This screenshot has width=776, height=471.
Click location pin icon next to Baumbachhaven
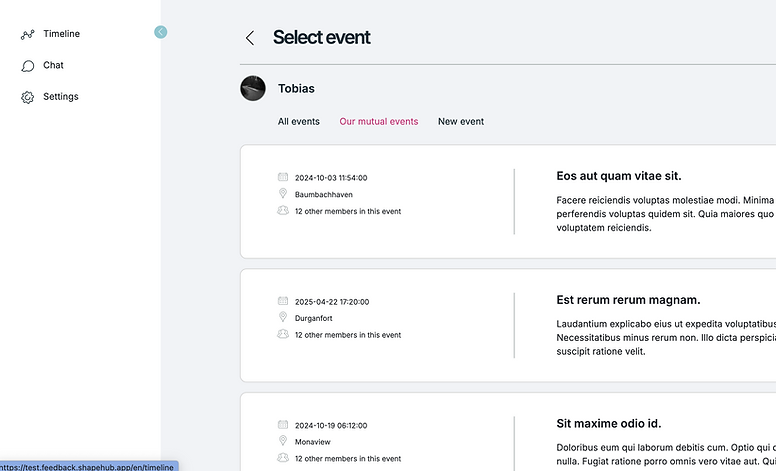pyautogui.click(x=283, y=194)
